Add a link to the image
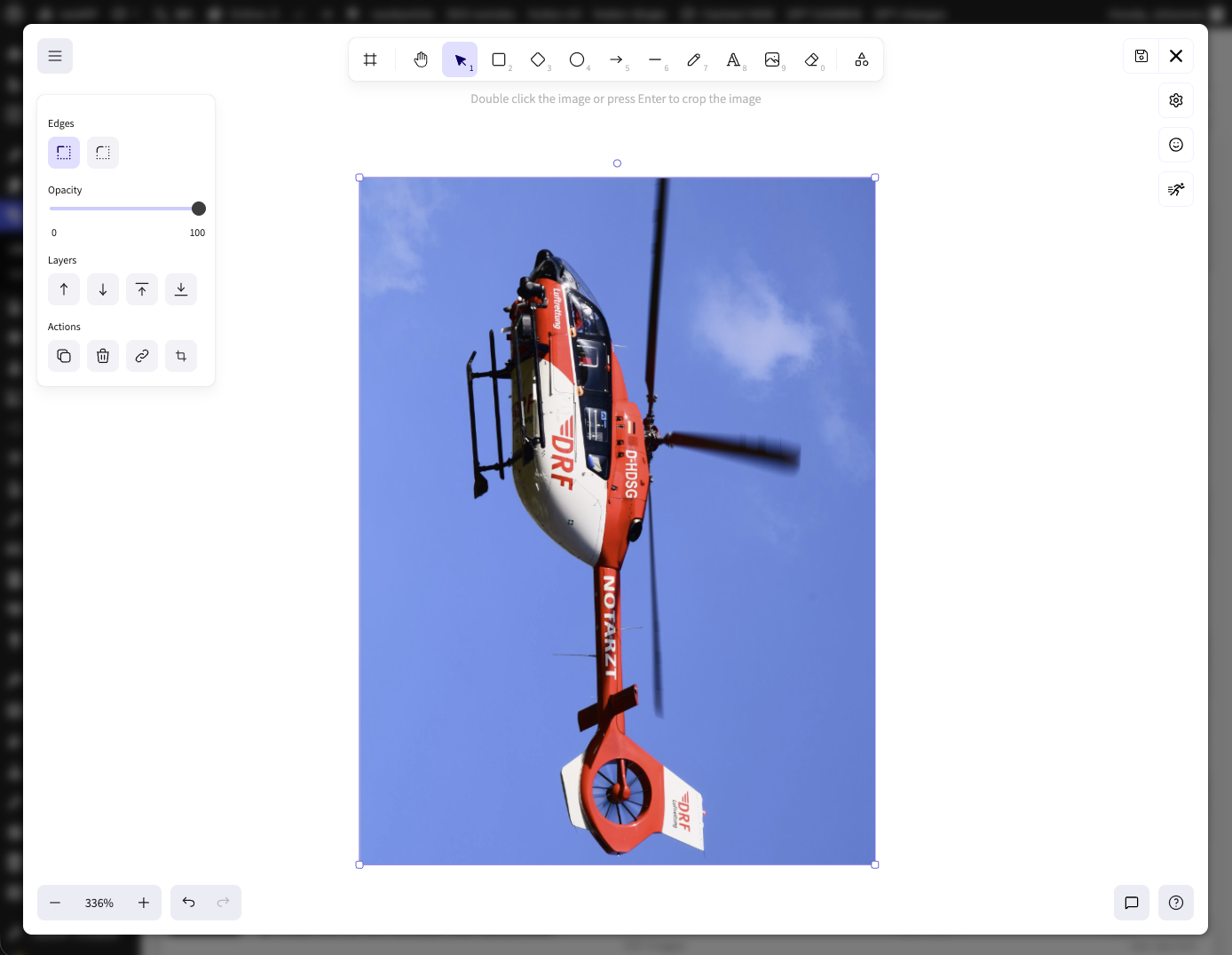The image size is (1232, 955). [142, 356]
